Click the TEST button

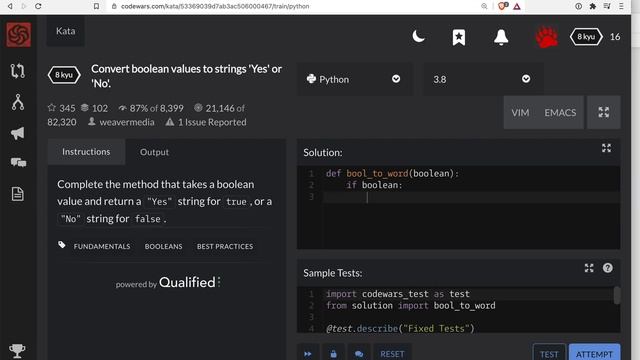pyautogui.click(x=549, y=353)
